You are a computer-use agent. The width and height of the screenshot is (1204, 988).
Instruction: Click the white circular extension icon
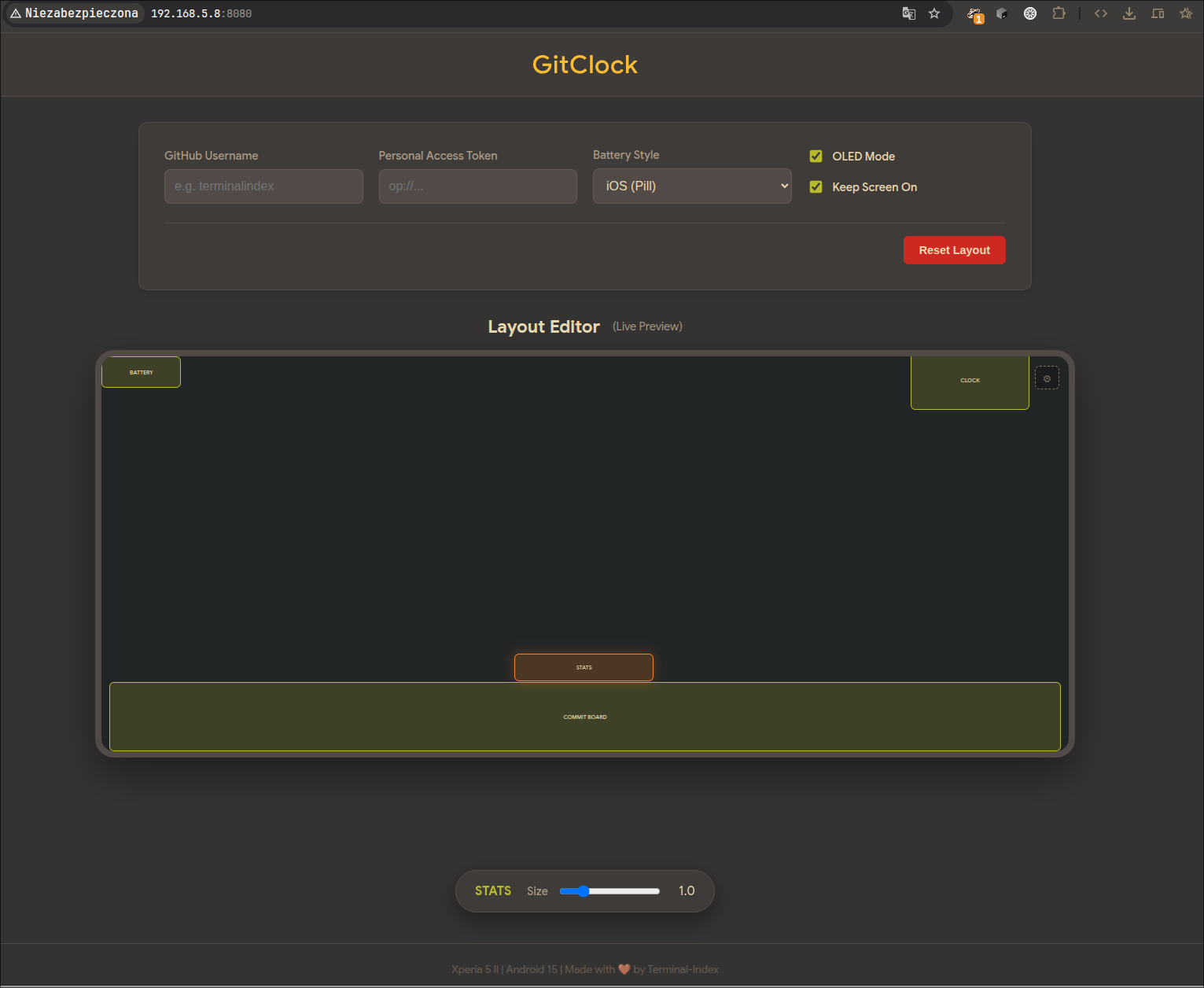(1030, 13)
